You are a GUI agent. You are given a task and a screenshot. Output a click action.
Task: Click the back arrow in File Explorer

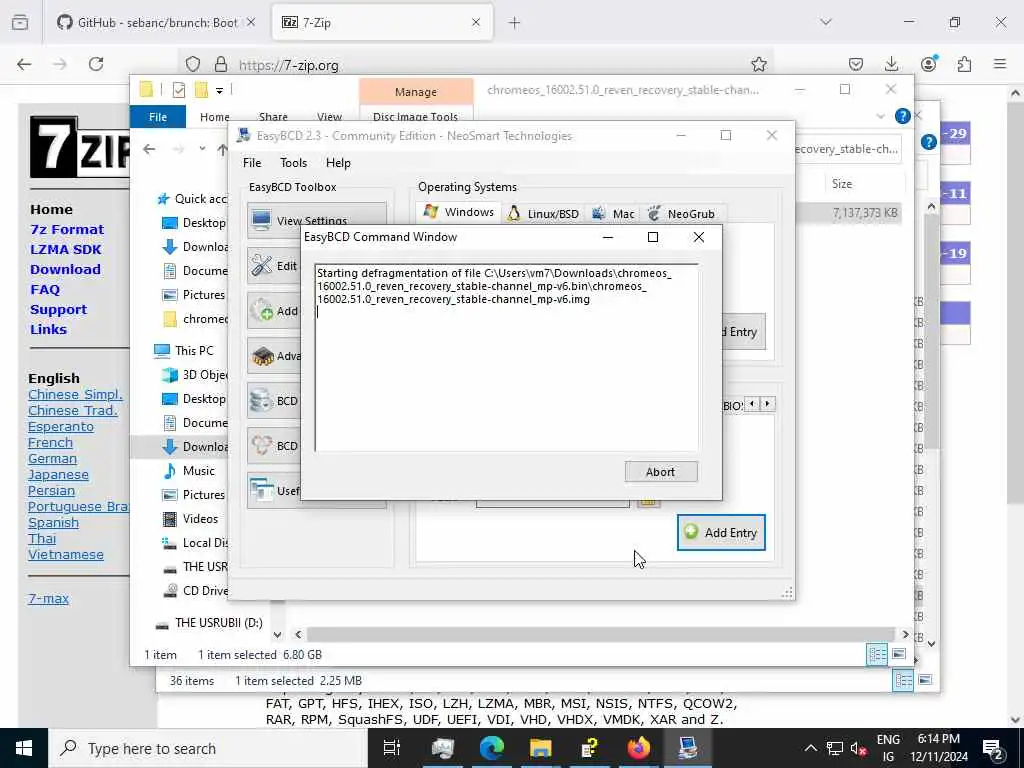(x=150, y=149)
